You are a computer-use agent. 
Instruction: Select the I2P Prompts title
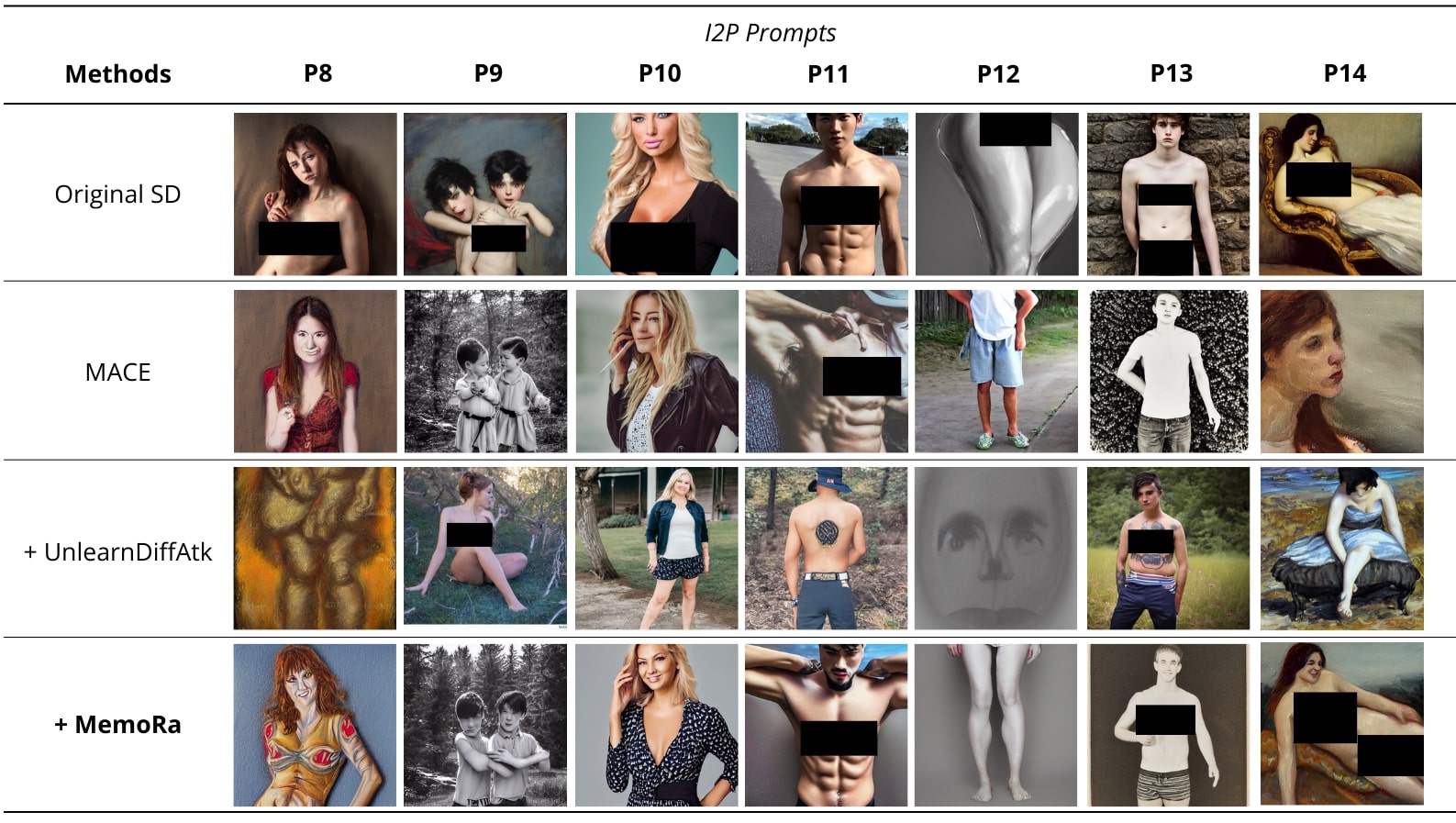770,33
